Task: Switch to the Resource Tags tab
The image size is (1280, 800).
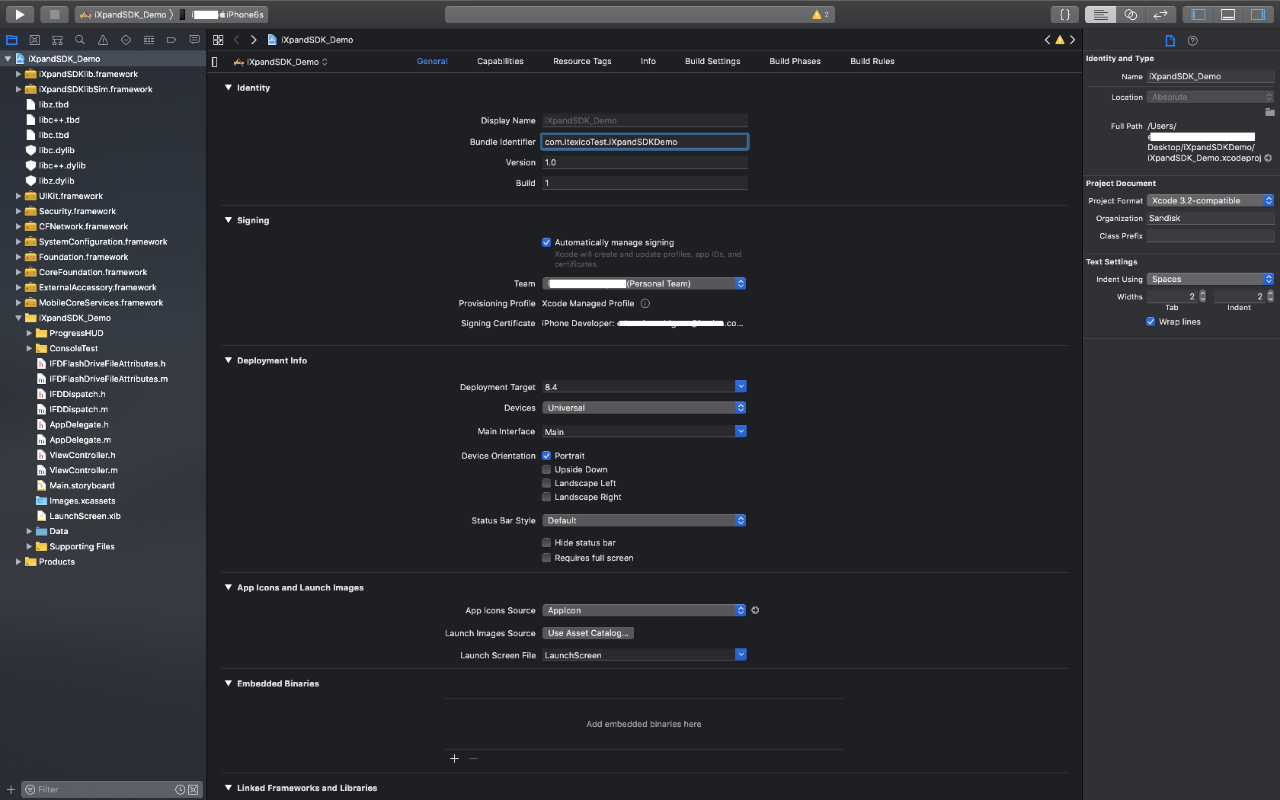Action: [x=582, y=61]
